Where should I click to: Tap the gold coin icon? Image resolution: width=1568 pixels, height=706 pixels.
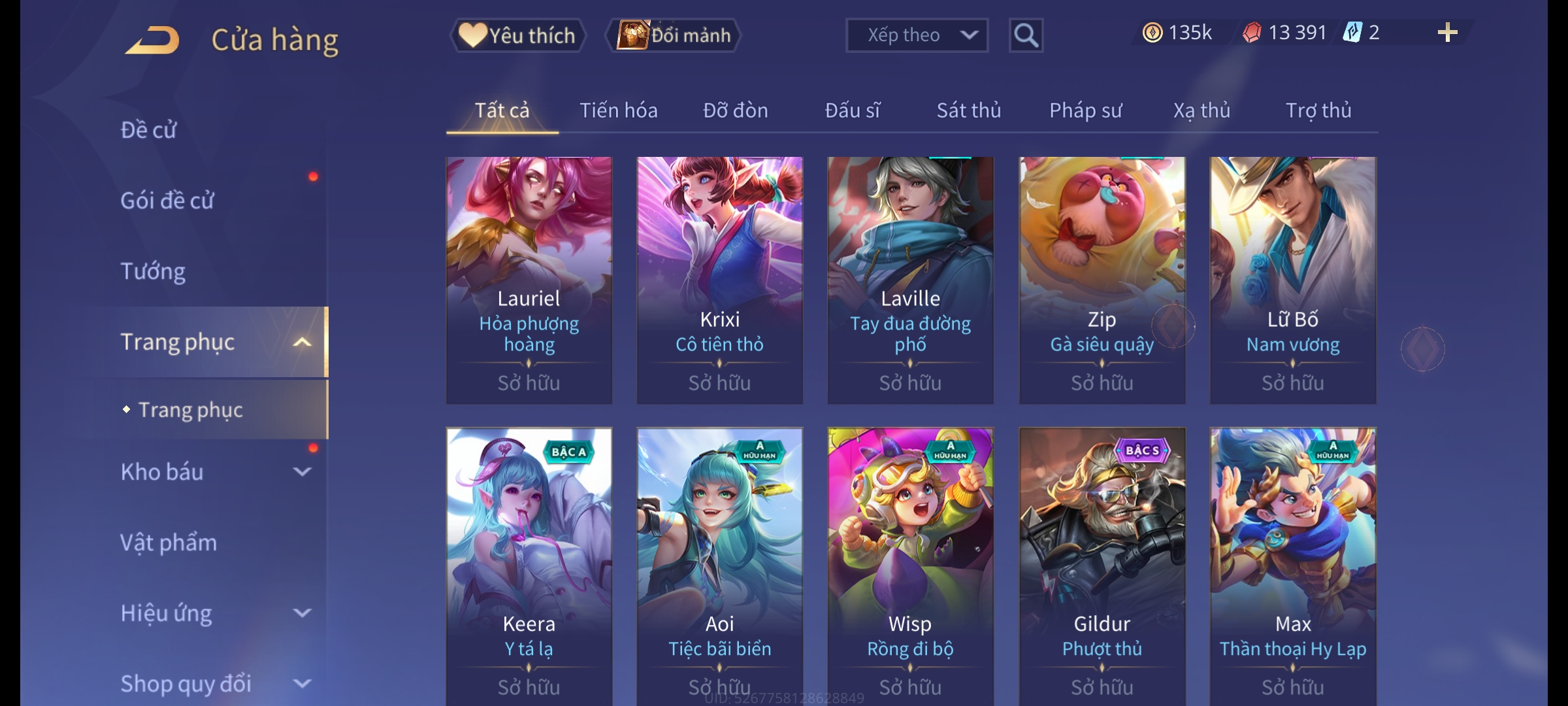pos(1152,33)
